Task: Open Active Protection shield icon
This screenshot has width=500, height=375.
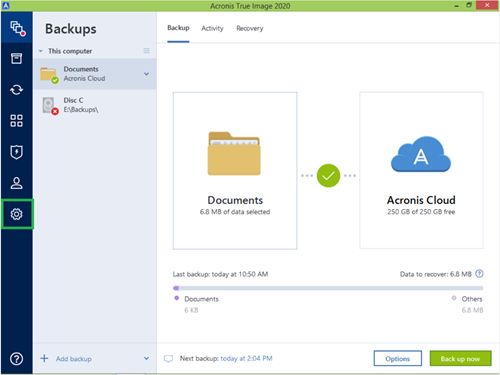Action: tap(16, 152)
